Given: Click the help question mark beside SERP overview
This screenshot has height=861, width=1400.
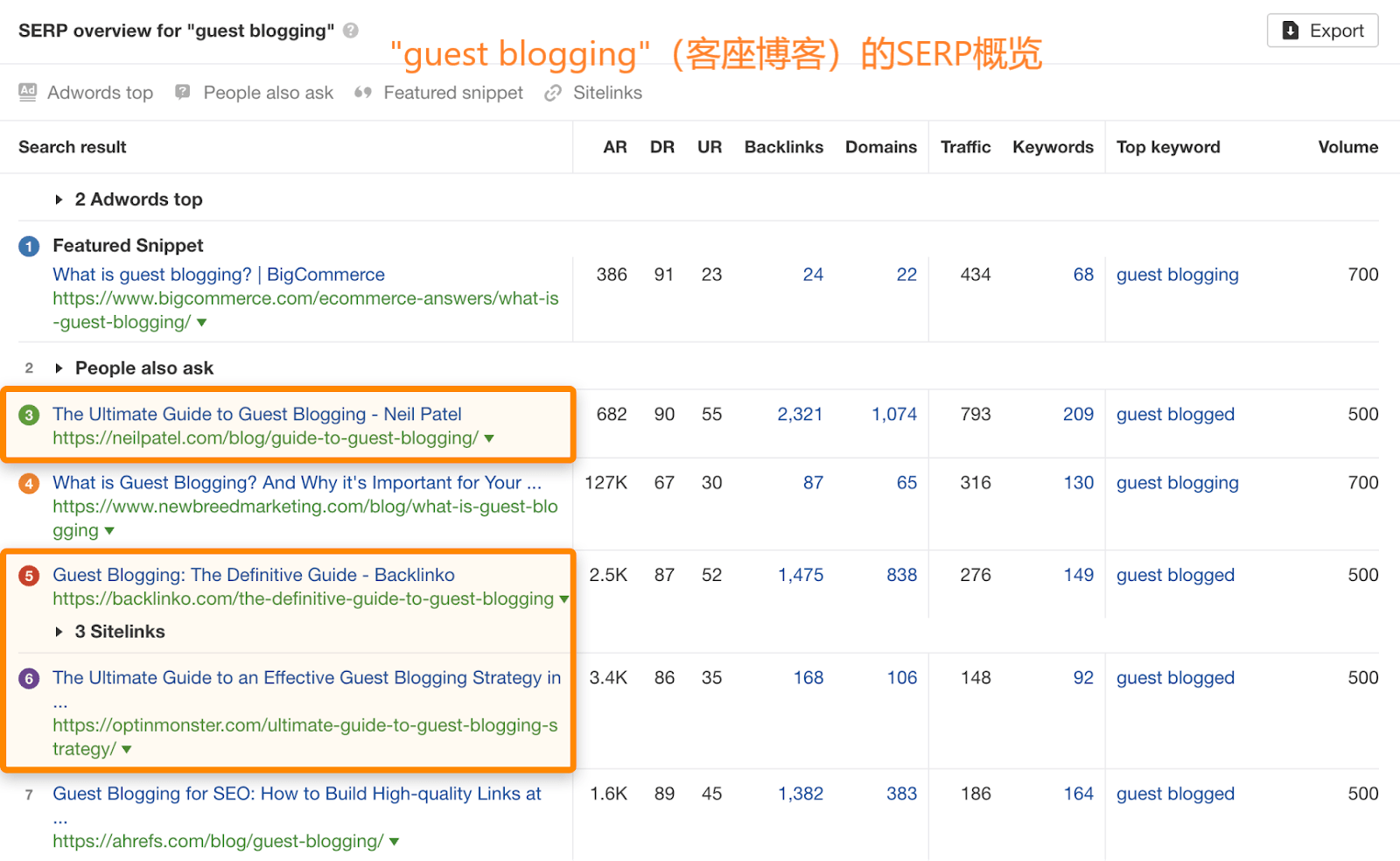Looking at the screenshot, I should (351, 31).
